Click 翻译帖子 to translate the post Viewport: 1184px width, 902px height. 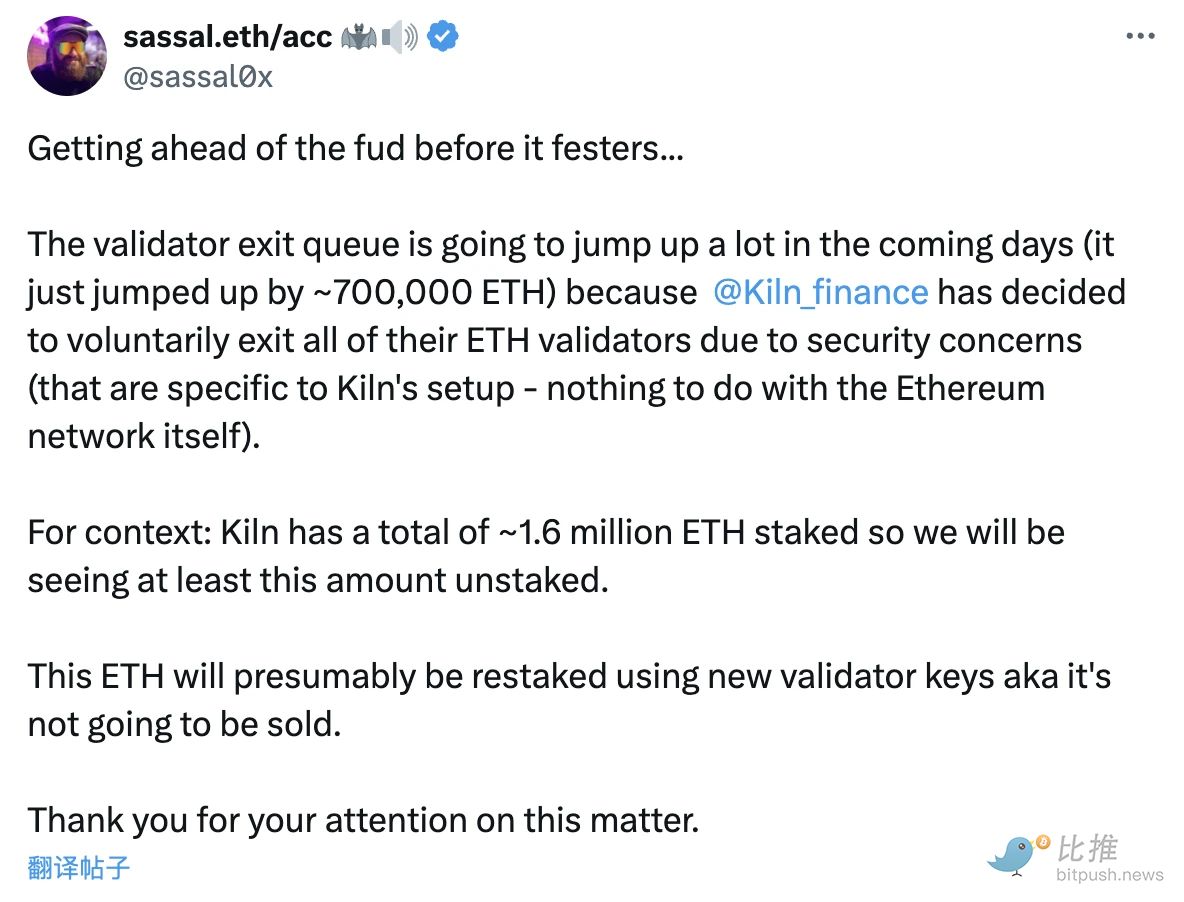click(x=79, y=867)
